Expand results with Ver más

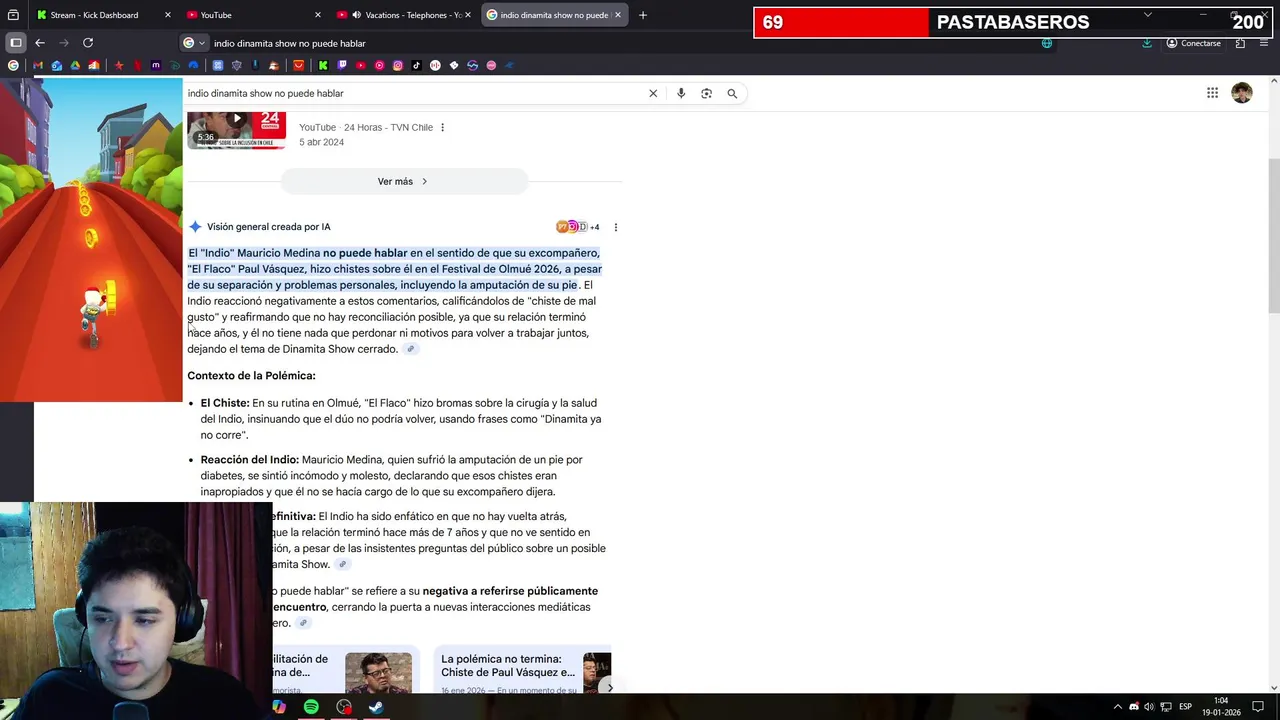click(404, 181)
